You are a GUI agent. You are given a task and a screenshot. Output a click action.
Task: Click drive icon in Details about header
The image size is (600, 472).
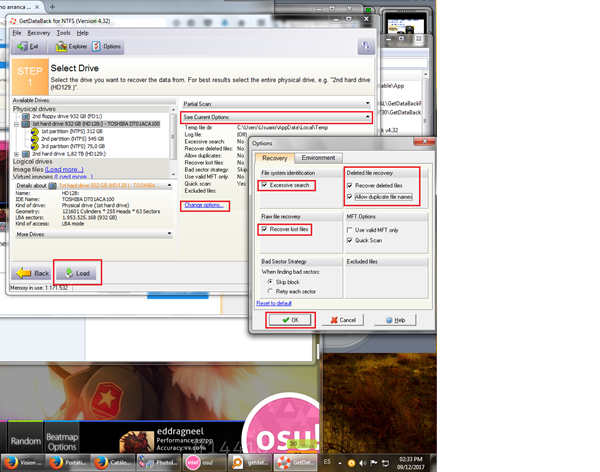pyautogui.click(x=52, y=186)
